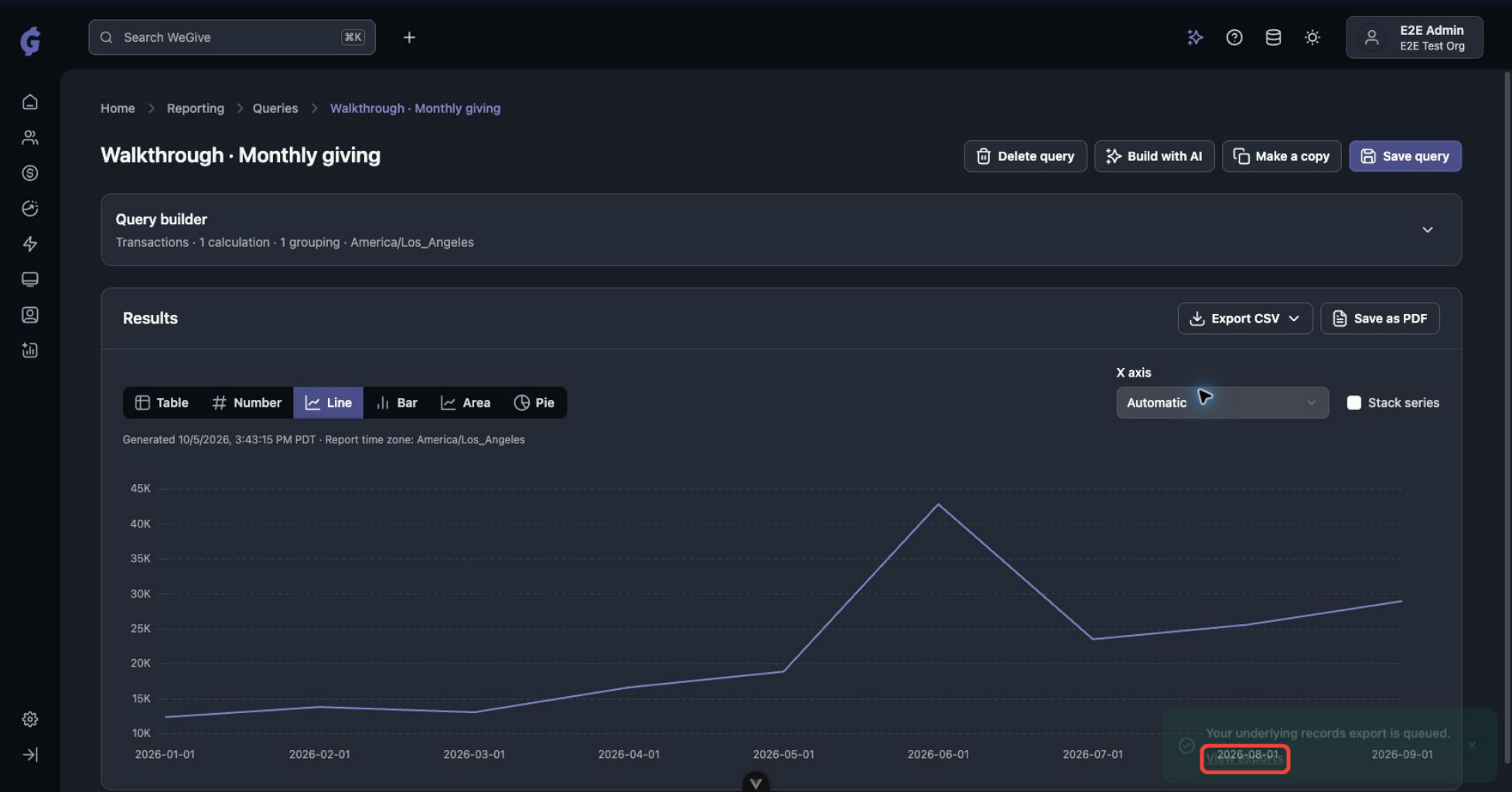The image size is (1512, 792).
Task: Open the contact card sidebar icon
Action: point(30,315)
